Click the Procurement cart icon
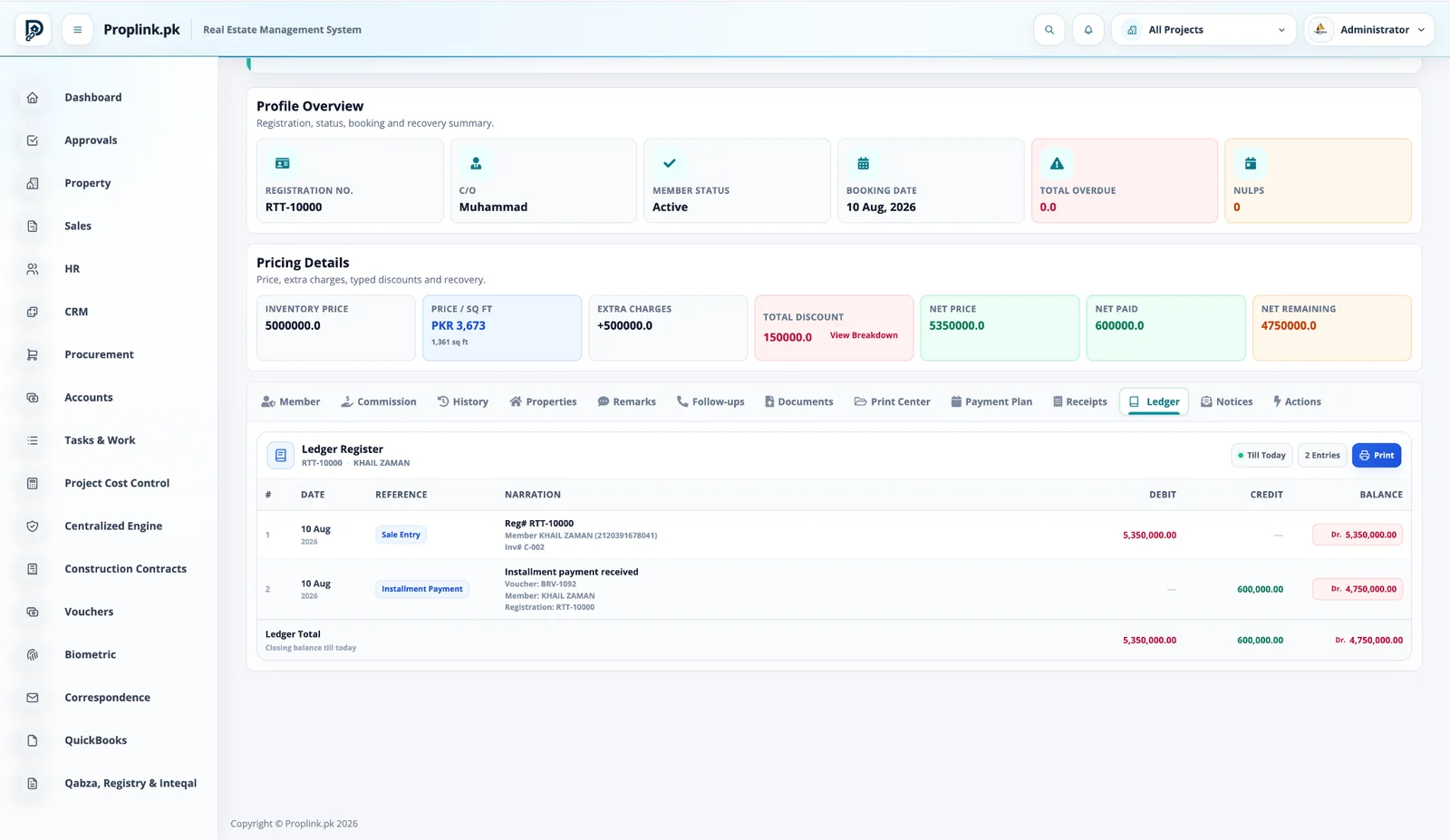 tap(33, 355)
